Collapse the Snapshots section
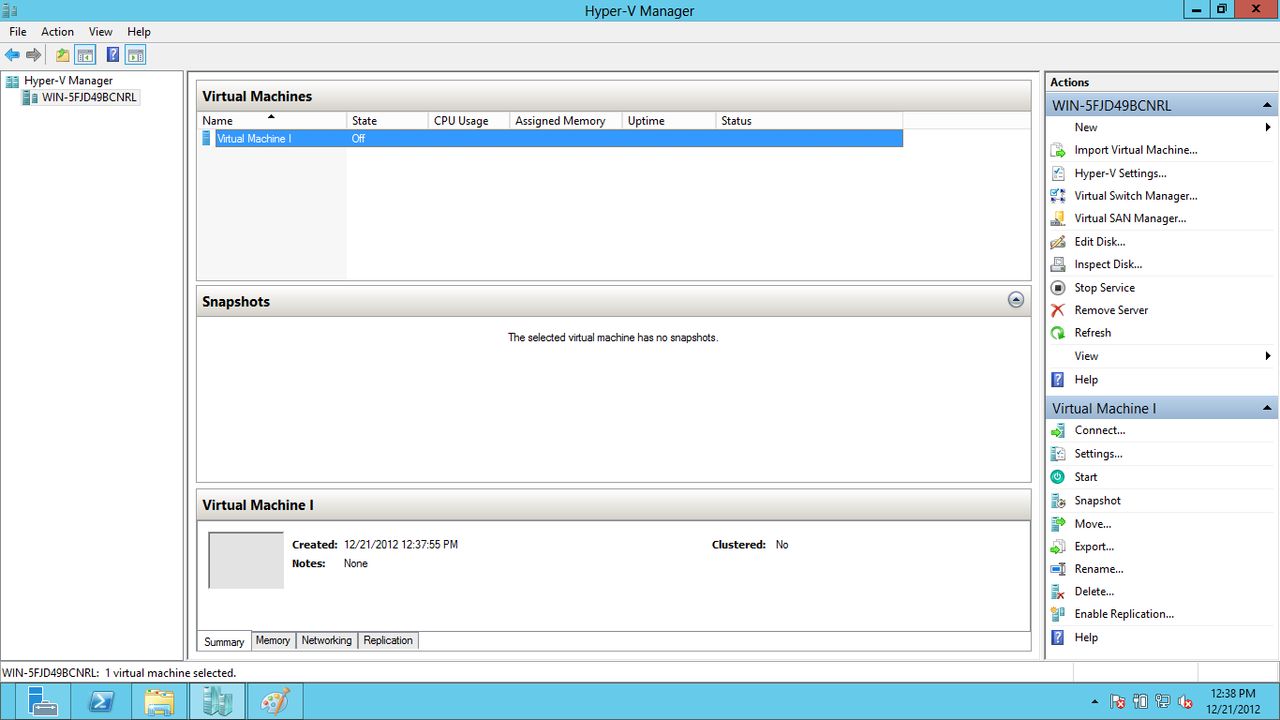1280x720 pixels. (x=1016, y=300)
